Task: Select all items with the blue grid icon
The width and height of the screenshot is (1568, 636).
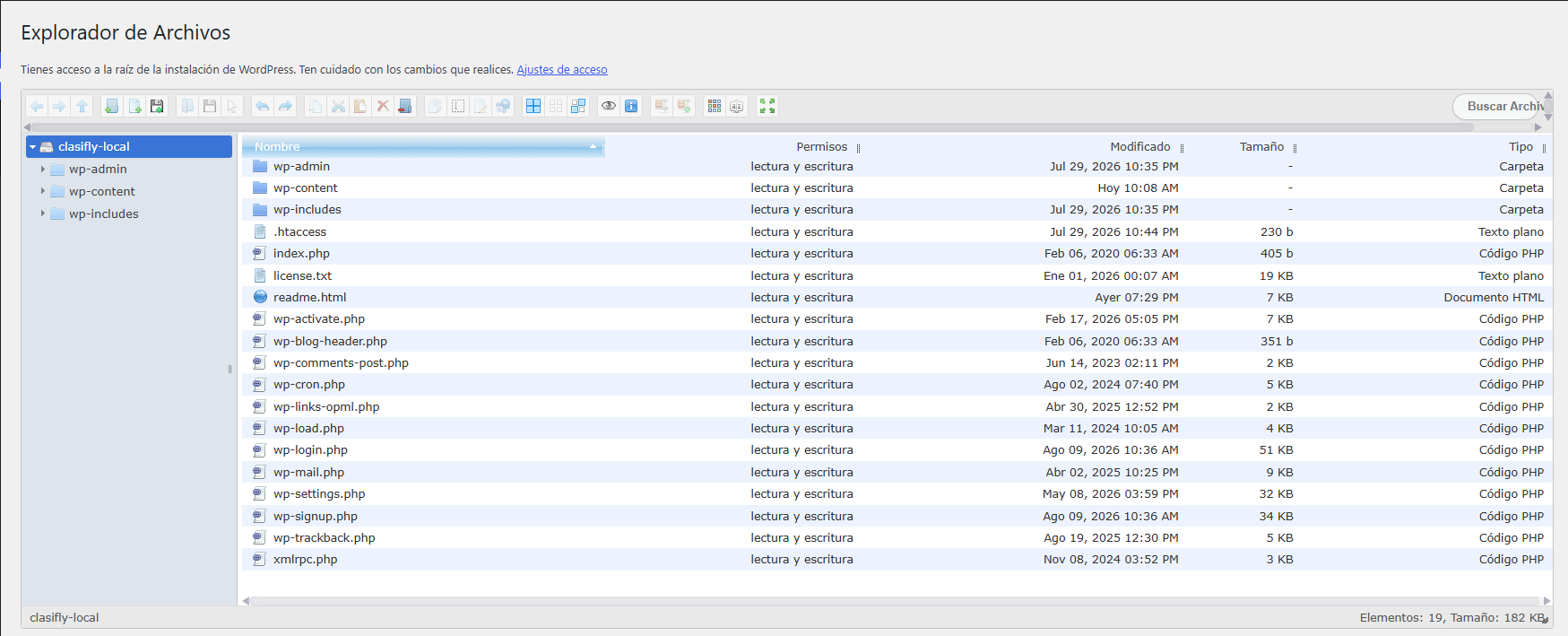Action: pyautogui.click(x=533, y=106)
